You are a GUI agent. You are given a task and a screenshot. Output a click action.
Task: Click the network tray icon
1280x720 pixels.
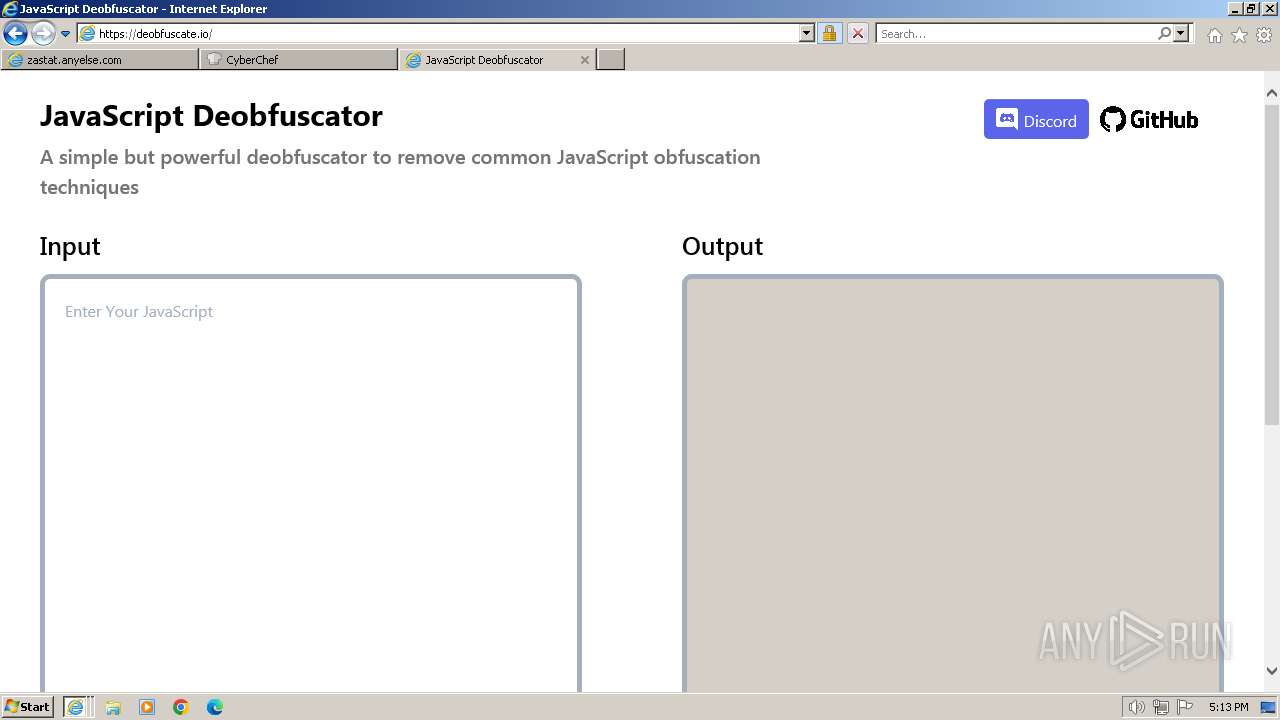click(1161, 707)
